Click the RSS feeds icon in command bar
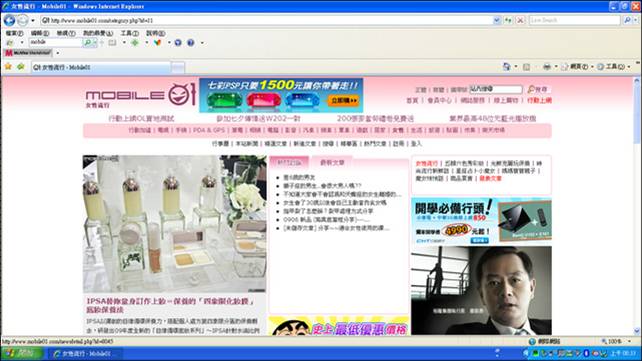Image resolution: width=642 pixels, height=361 pixels. pyautogui.click(x=527, y=67)
